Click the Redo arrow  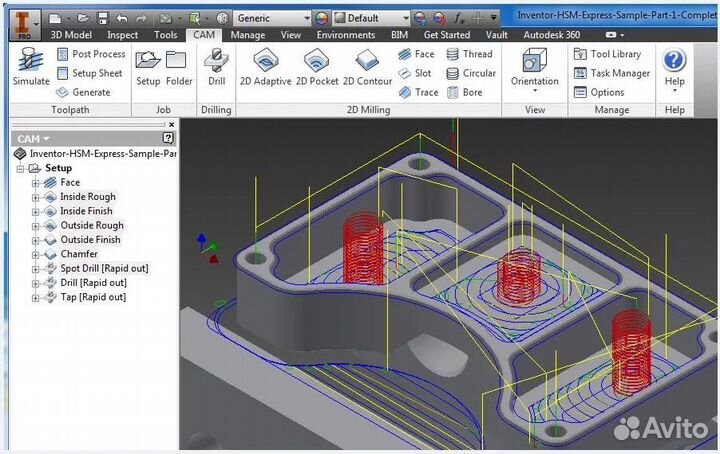[141, 18]
